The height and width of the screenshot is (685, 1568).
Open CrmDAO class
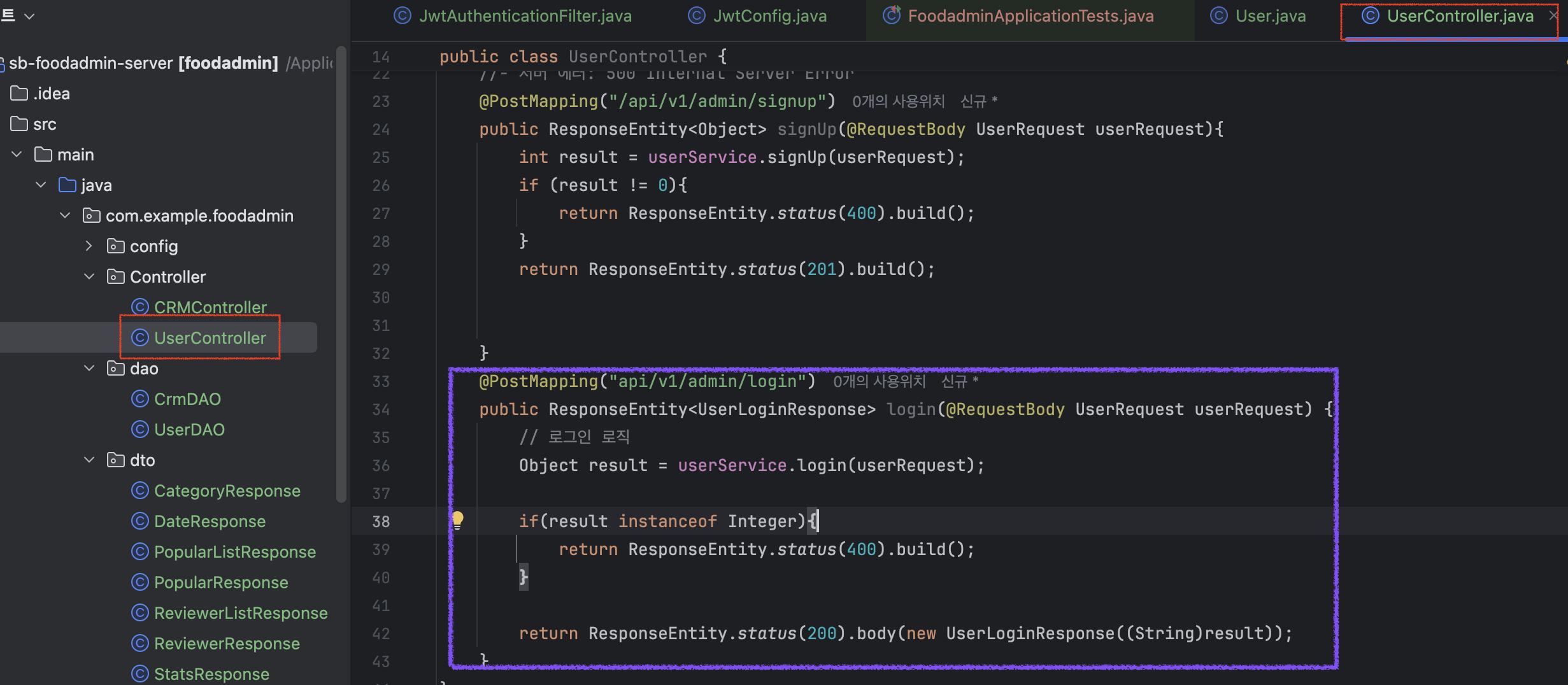pos(187,399)
